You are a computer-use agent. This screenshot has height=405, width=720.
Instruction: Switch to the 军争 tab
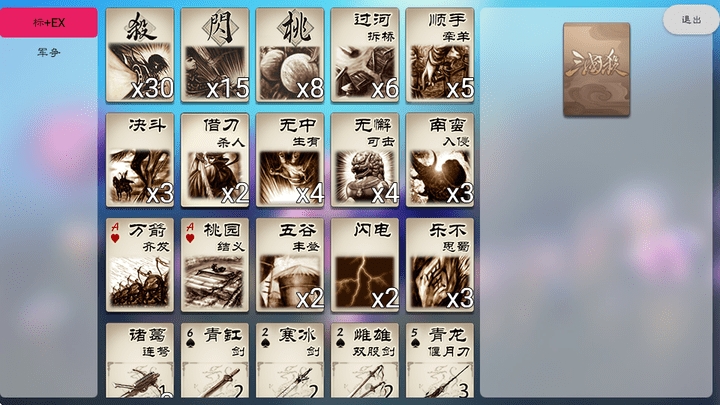click(x=49, y=52)
